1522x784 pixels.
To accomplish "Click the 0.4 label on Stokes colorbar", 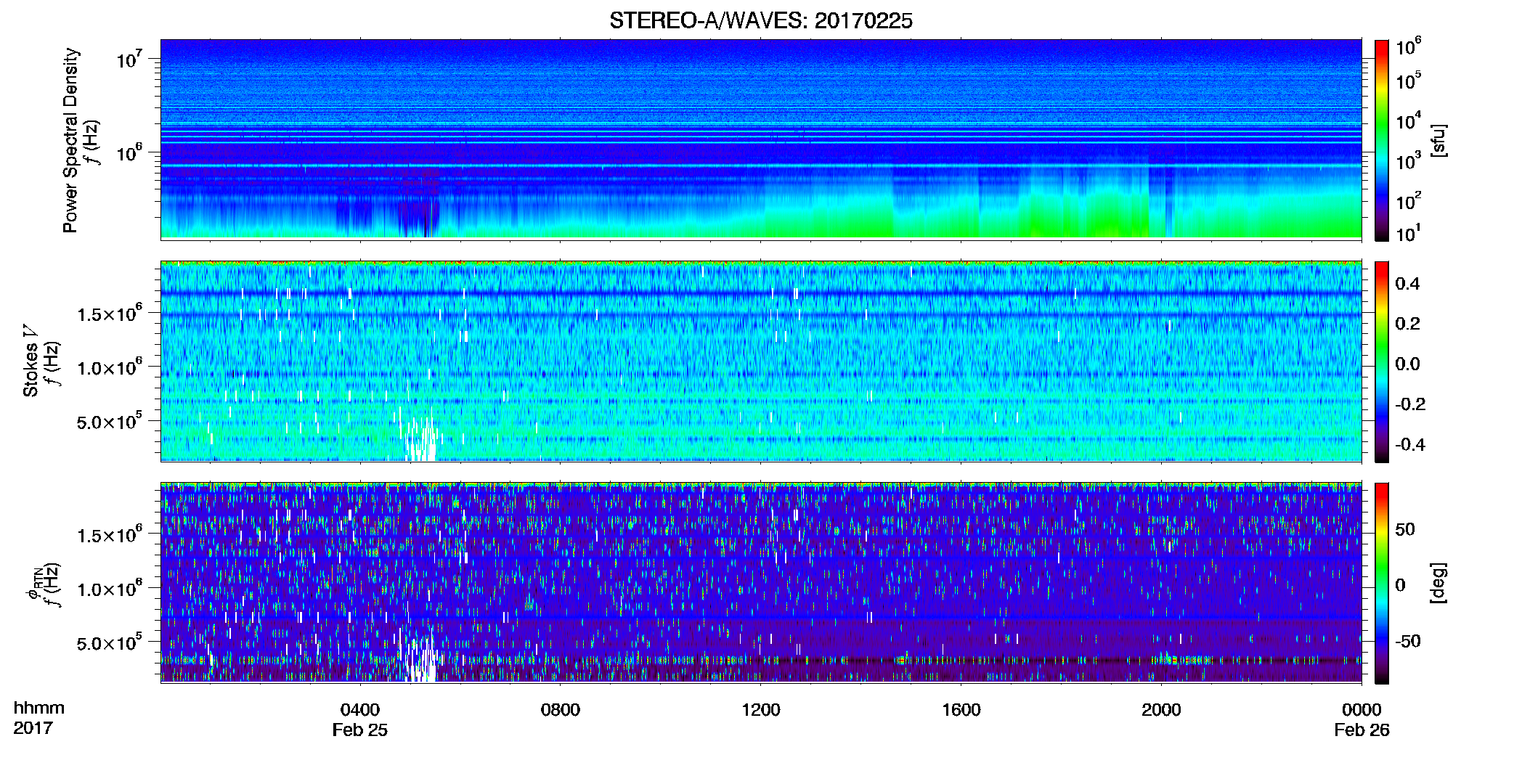I will (1407, 284).
